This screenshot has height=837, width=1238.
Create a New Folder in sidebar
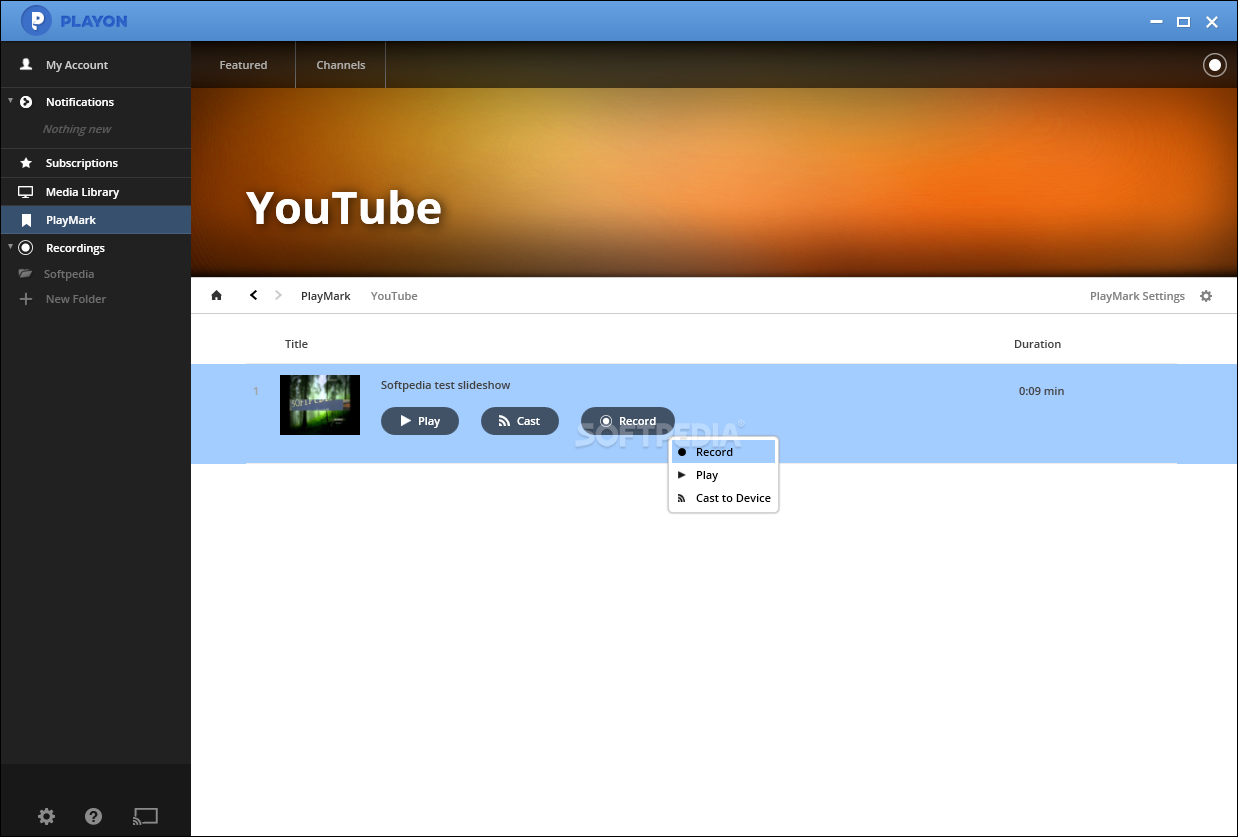[75, 299]
